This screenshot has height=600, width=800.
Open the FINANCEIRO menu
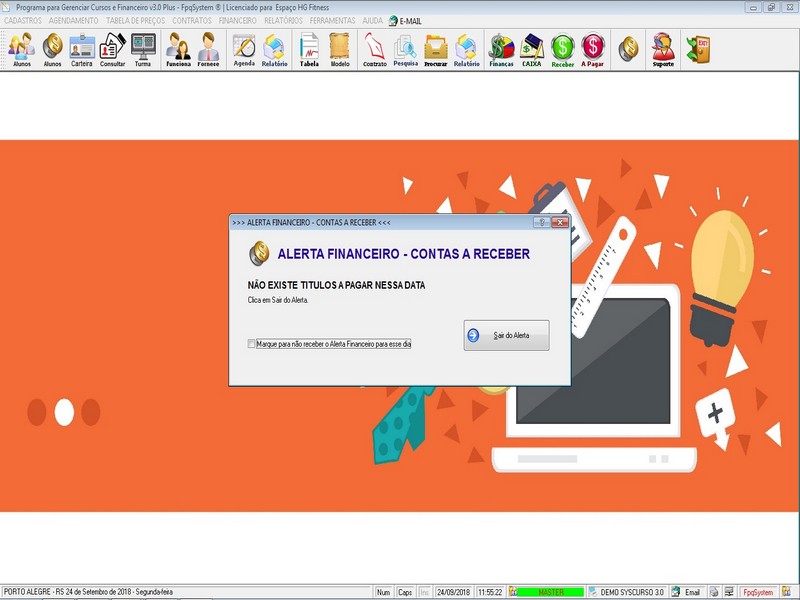(237, 21)
